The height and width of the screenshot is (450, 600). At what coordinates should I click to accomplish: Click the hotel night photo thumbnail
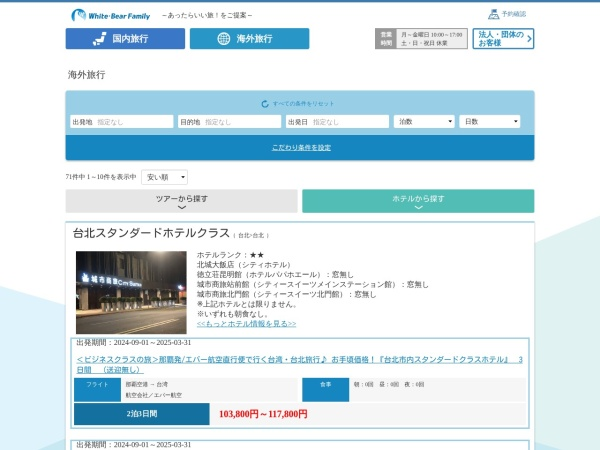pos(131,292)
